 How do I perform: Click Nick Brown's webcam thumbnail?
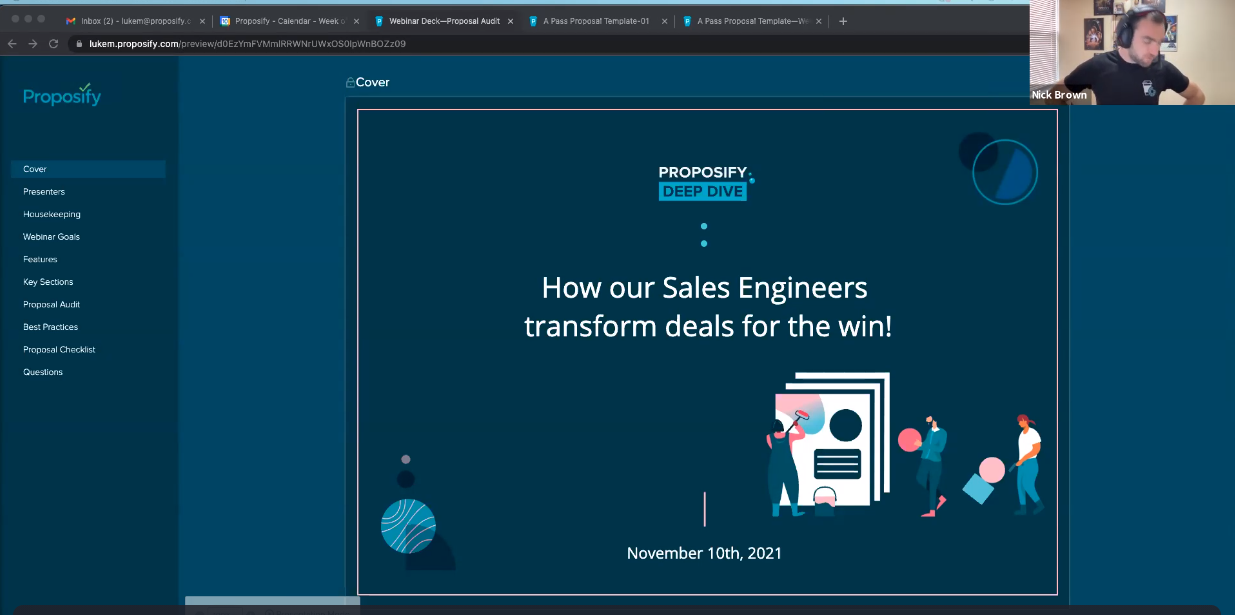coord(1132,52)
